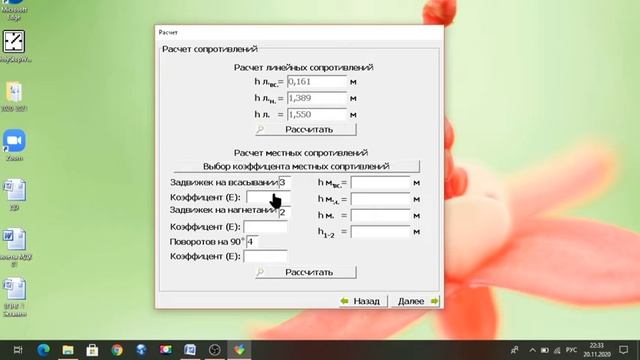Focus coefficient field under Задвижек на нагнетании
This screenshot has width=640, height=360.
265,227
